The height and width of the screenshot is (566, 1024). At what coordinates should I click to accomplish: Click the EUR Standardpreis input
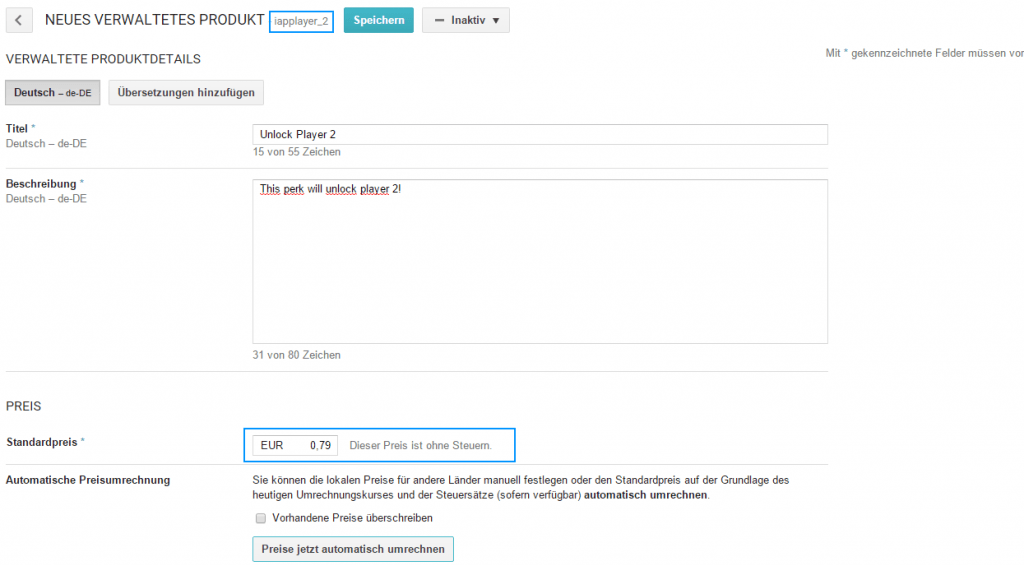click(295, 445)
